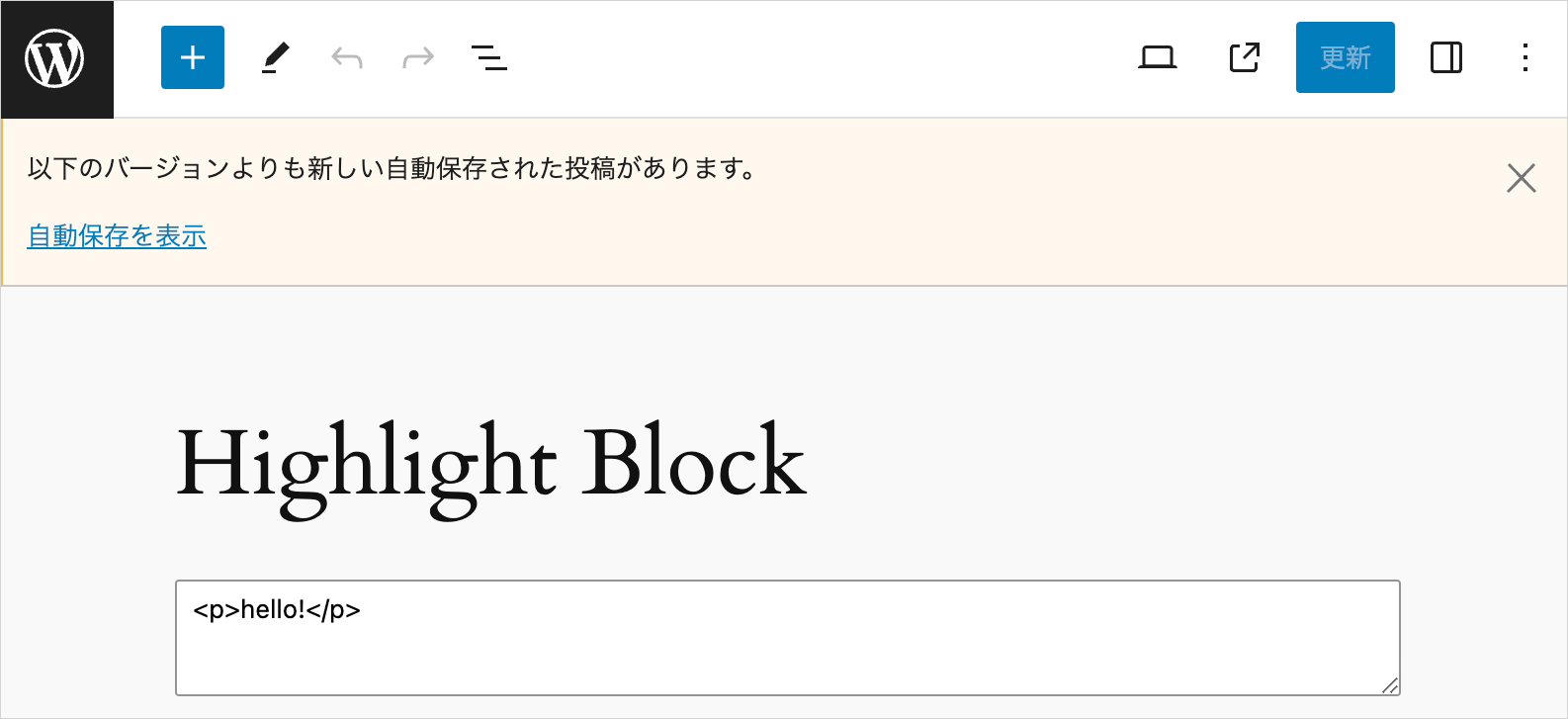
Task: Expand the laptop preview device dropdown
Action: 1158,58
